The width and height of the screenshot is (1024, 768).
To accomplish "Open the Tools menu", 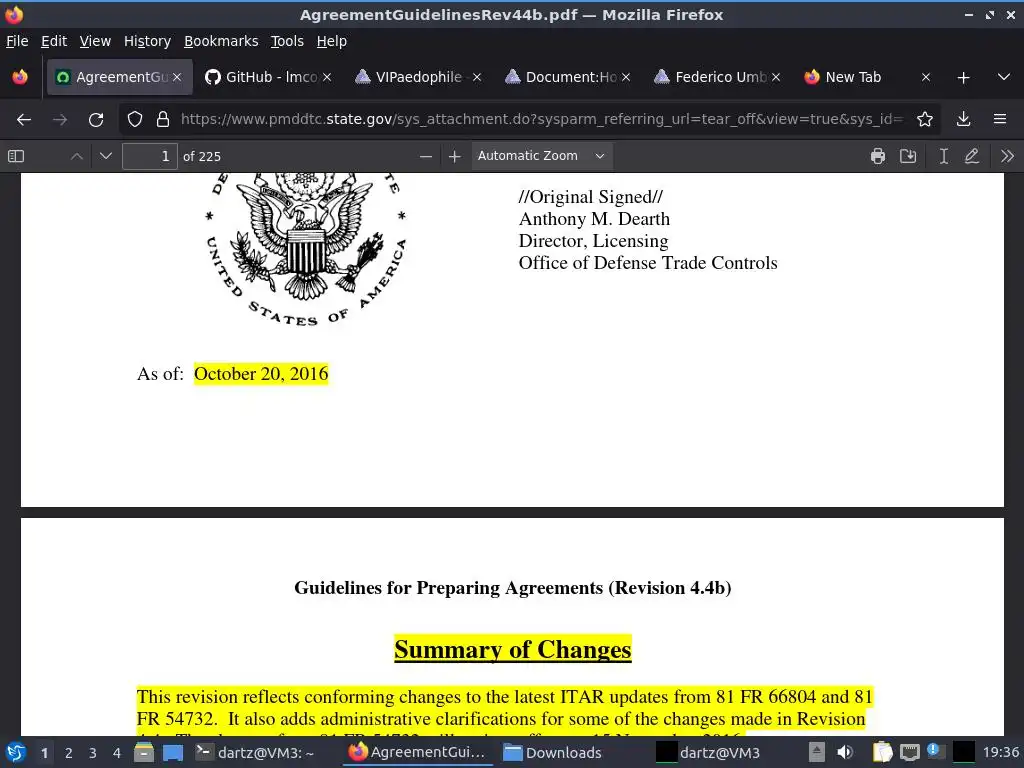I will [x=287, y=41].
